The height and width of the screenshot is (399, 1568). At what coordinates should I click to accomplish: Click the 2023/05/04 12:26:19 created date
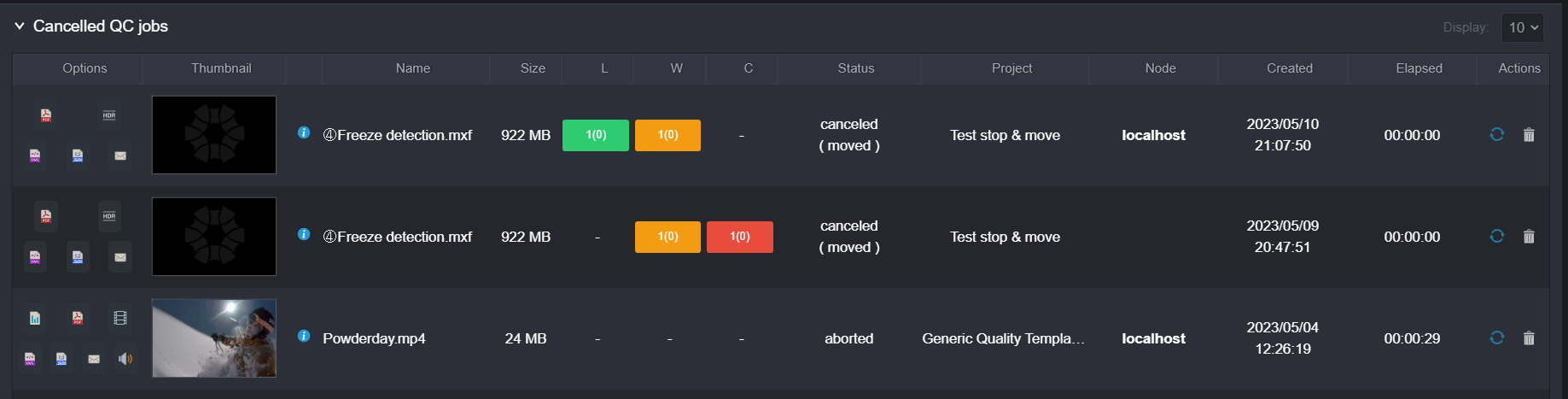(1283, 338)
